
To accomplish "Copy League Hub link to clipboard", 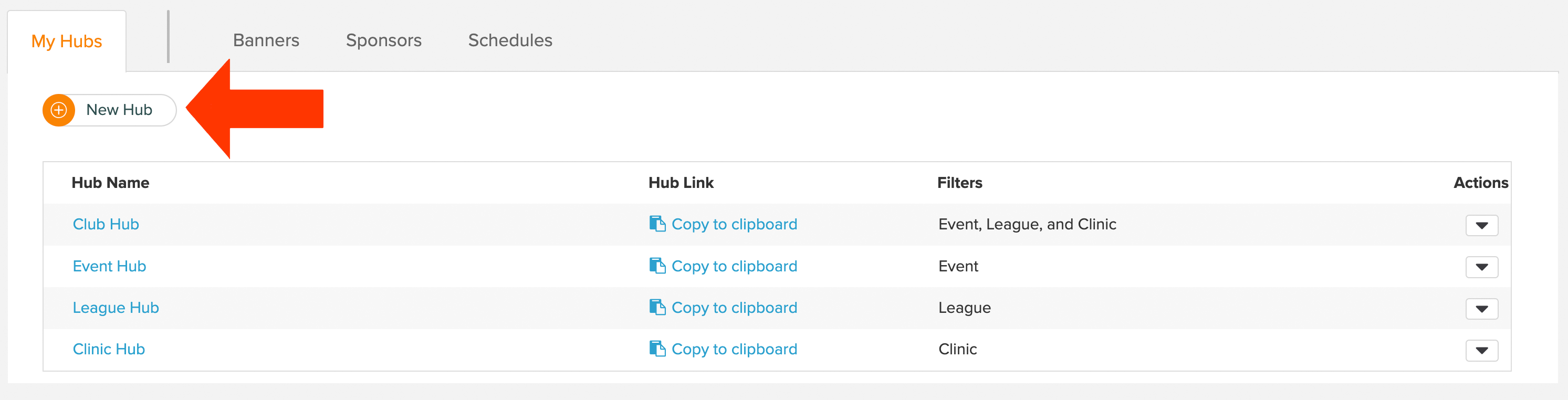I will click(734, 308).
